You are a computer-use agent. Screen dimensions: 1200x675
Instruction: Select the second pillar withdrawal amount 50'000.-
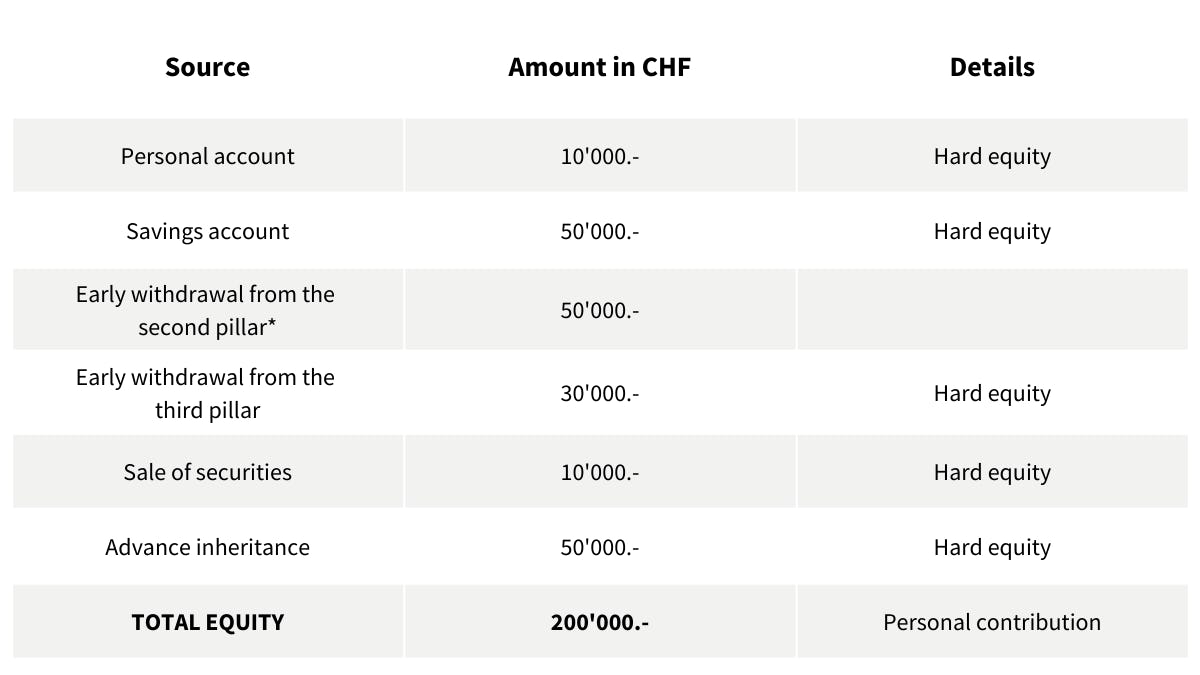[x=599, y=311]
